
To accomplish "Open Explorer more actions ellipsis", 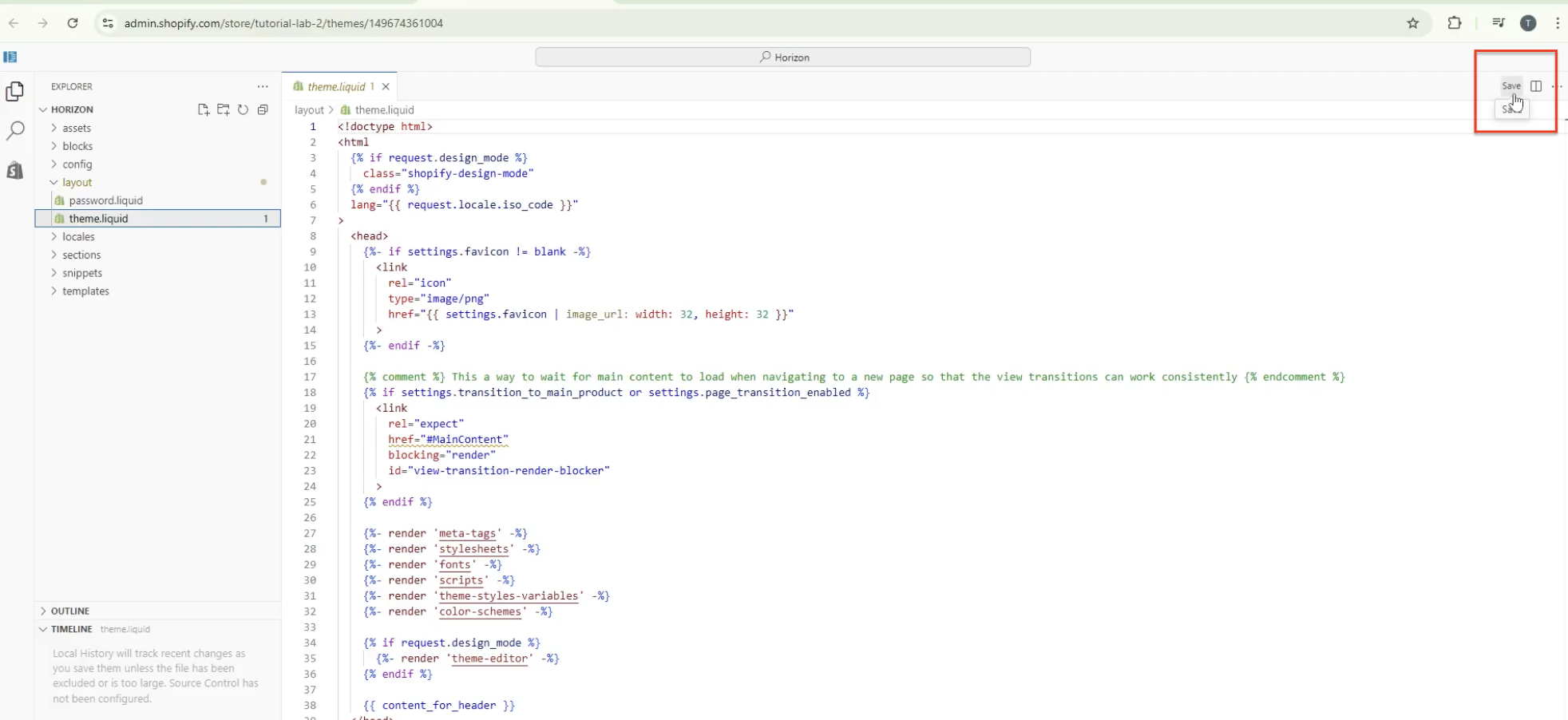I will pyautogui.click(x=263, y=86).
